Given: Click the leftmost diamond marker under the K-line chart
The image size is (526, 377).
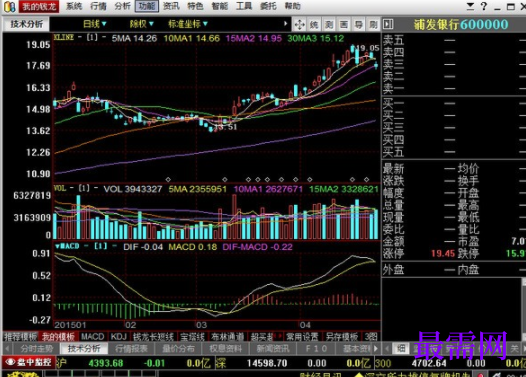Looking at the screenshot, I should tap(168, 179).
